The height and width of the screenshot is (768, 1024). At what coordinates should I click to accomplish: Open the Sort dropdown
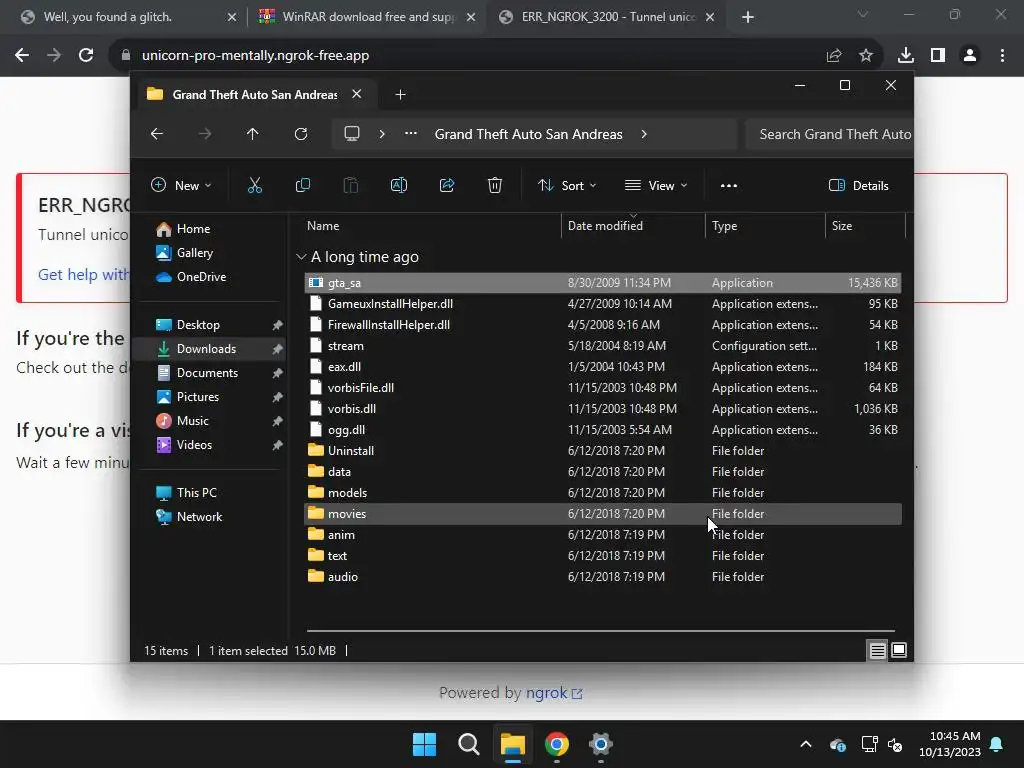tap(566, 185)
